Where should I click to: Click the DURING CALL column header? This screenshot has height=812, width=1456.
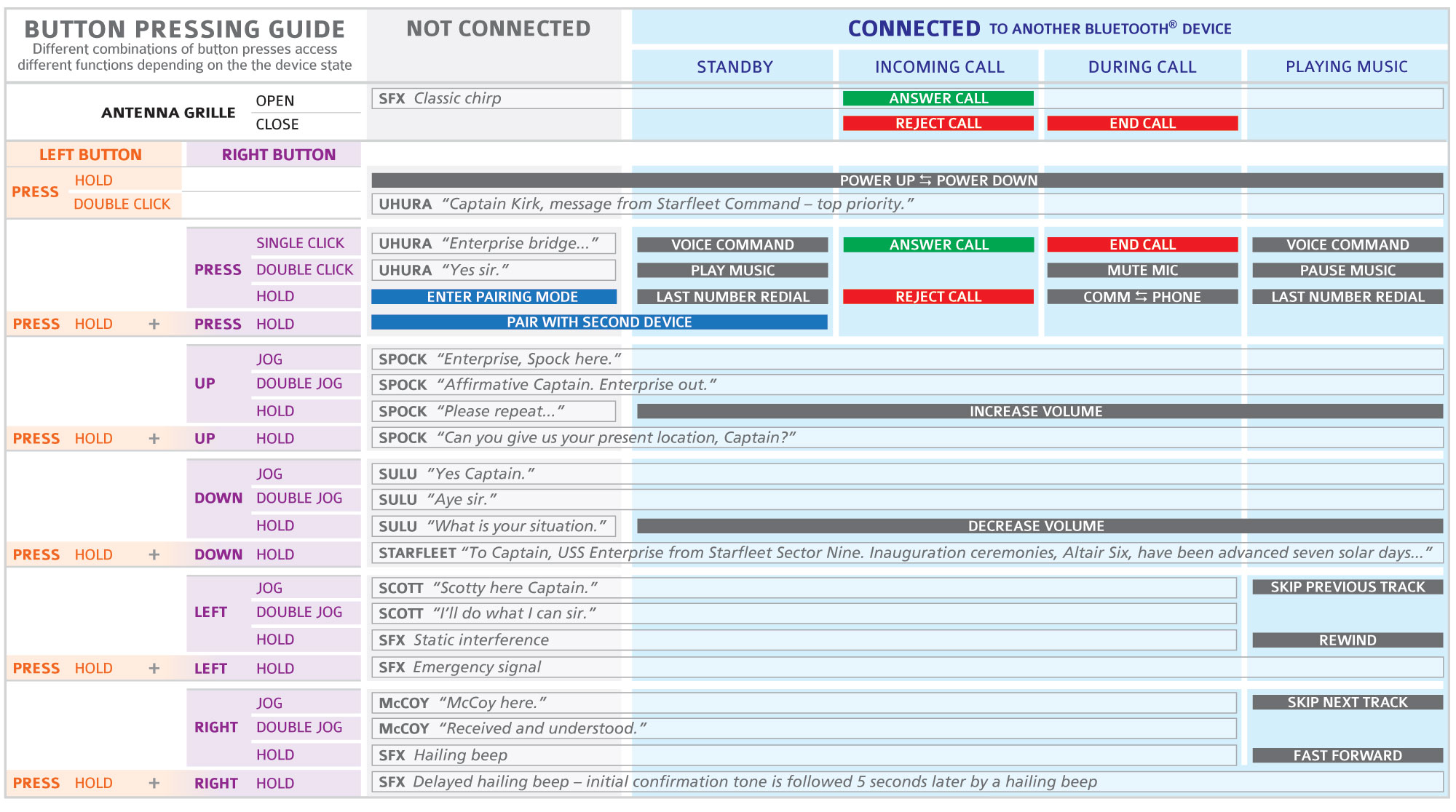coord(1142,67)
